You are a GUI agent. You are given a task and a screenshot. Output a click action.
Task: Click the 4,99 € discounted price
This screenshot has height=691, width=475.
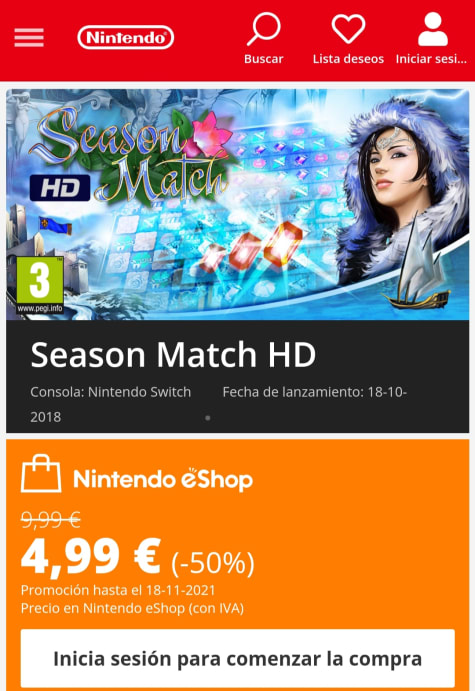pos(91,557)
